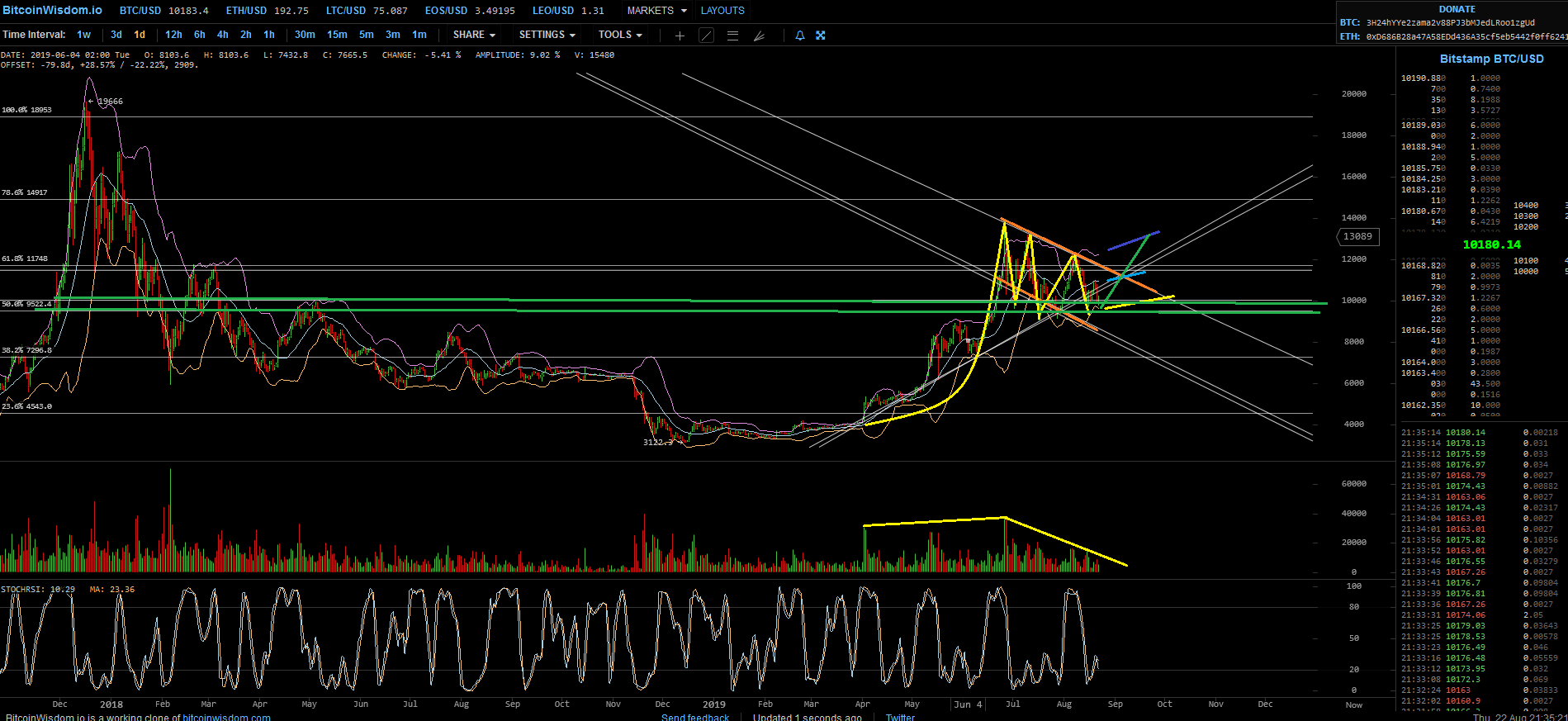Click the AMPLITUDE: 9.02 % readout
Screen dimensions: 1568x721
pos(518,55)
